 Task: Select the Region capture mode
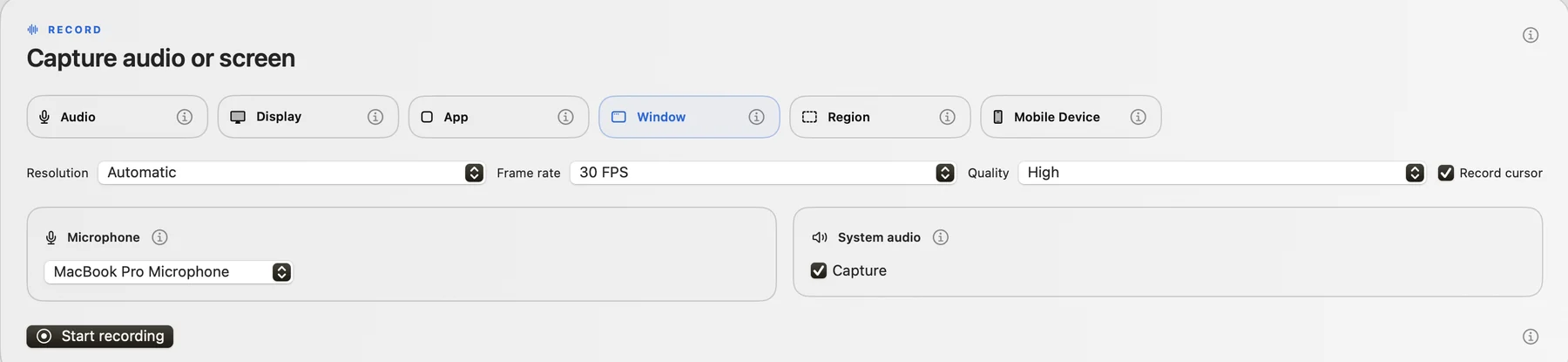coord(880,117)
